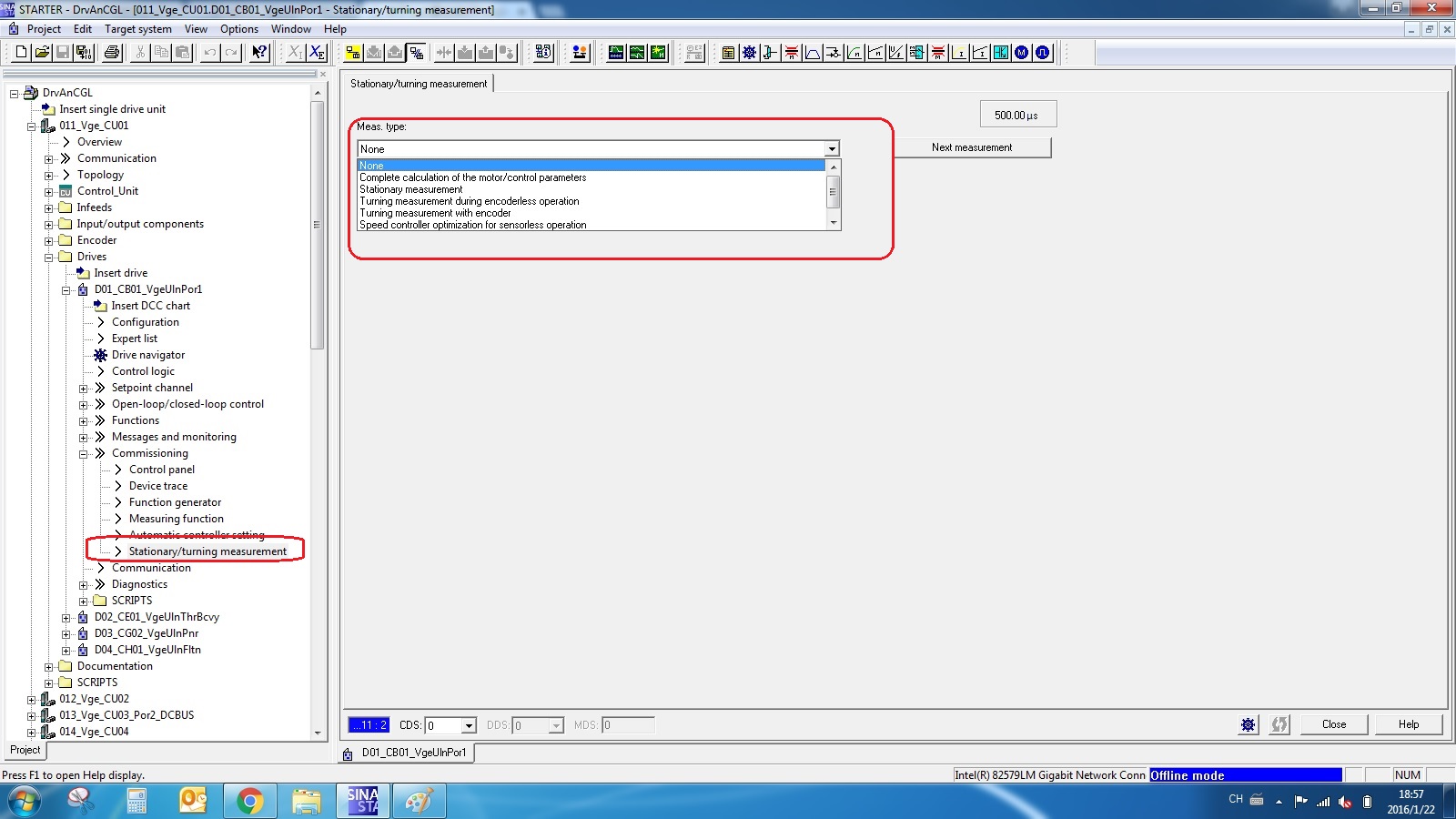Click the Close button
This screenshot has height=819, width=1456.
click(1334, 724)
